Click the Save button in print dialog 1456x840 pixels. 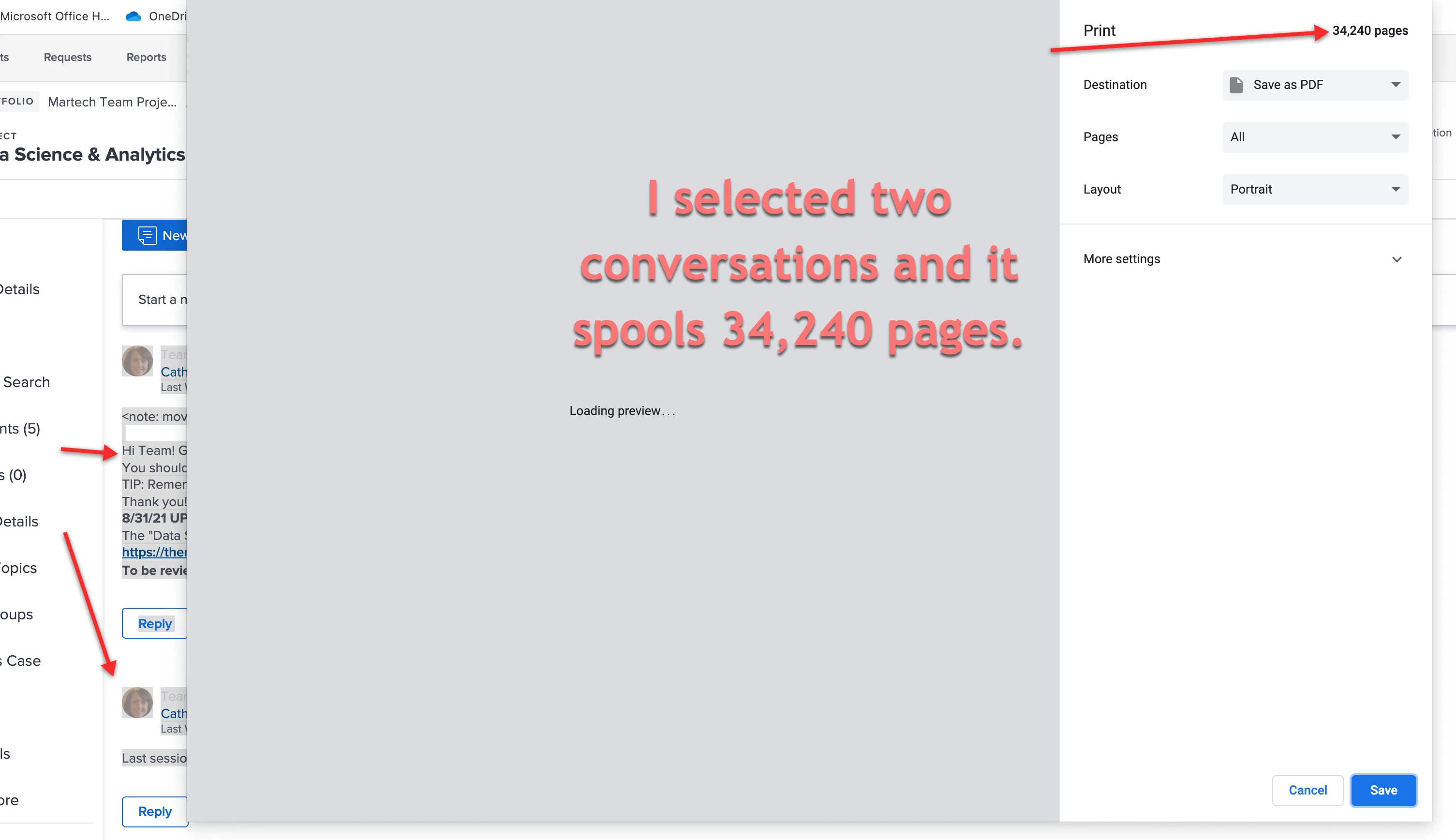(x=1383, y=790)
